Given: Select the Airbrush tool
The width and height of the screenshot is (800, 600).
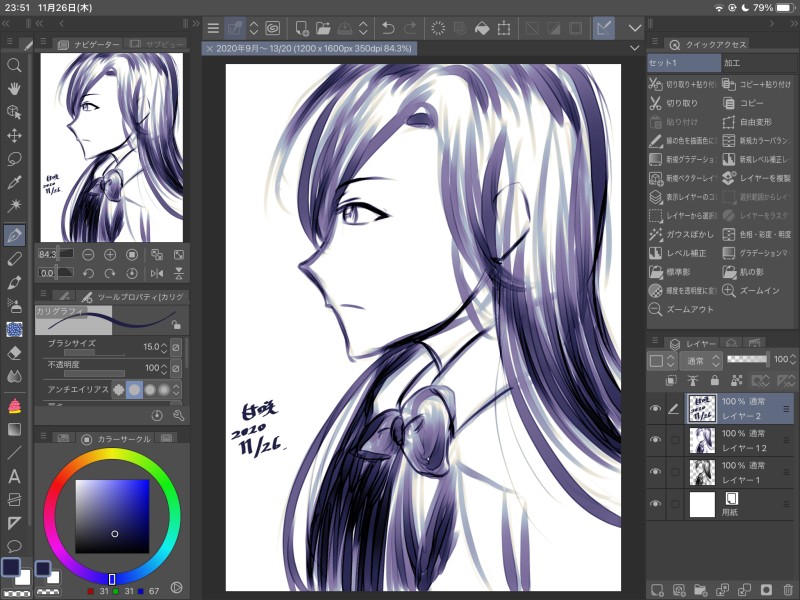Looking at the screenshot, I should click(x=14, y=306).
